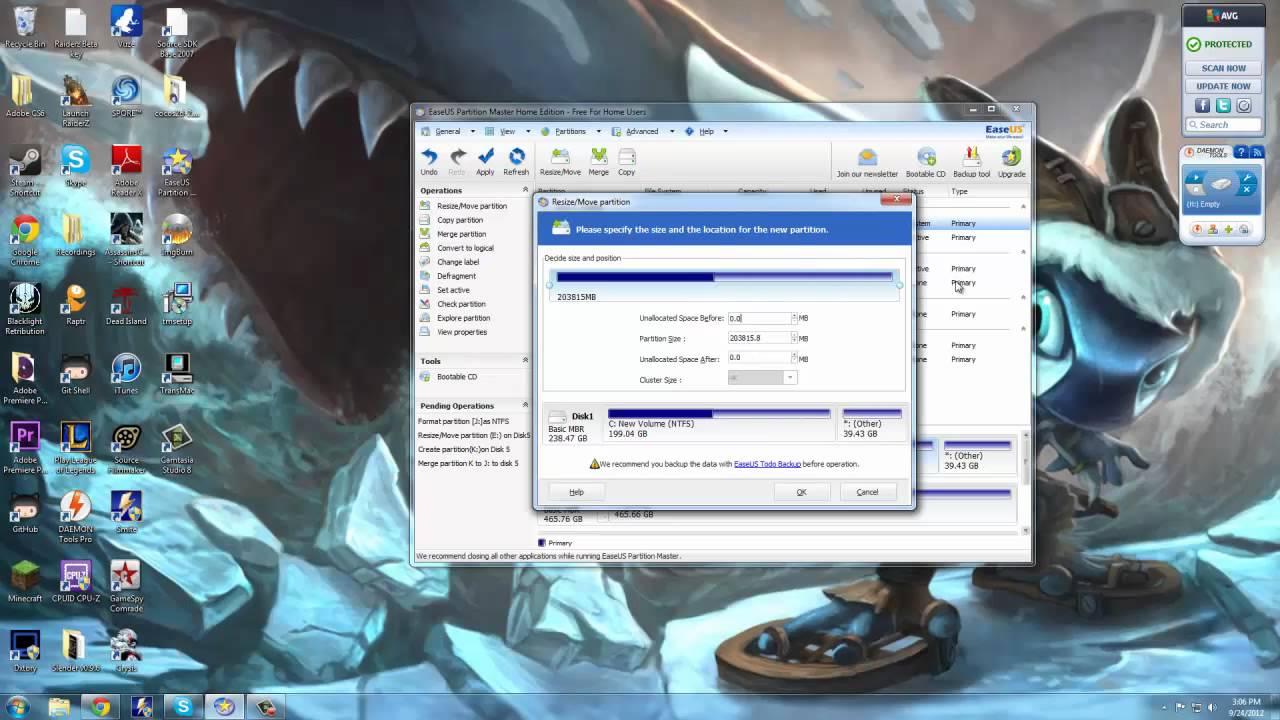
Task: Click Unallocated Space Before spinner arrows
Action: (794, 318)
